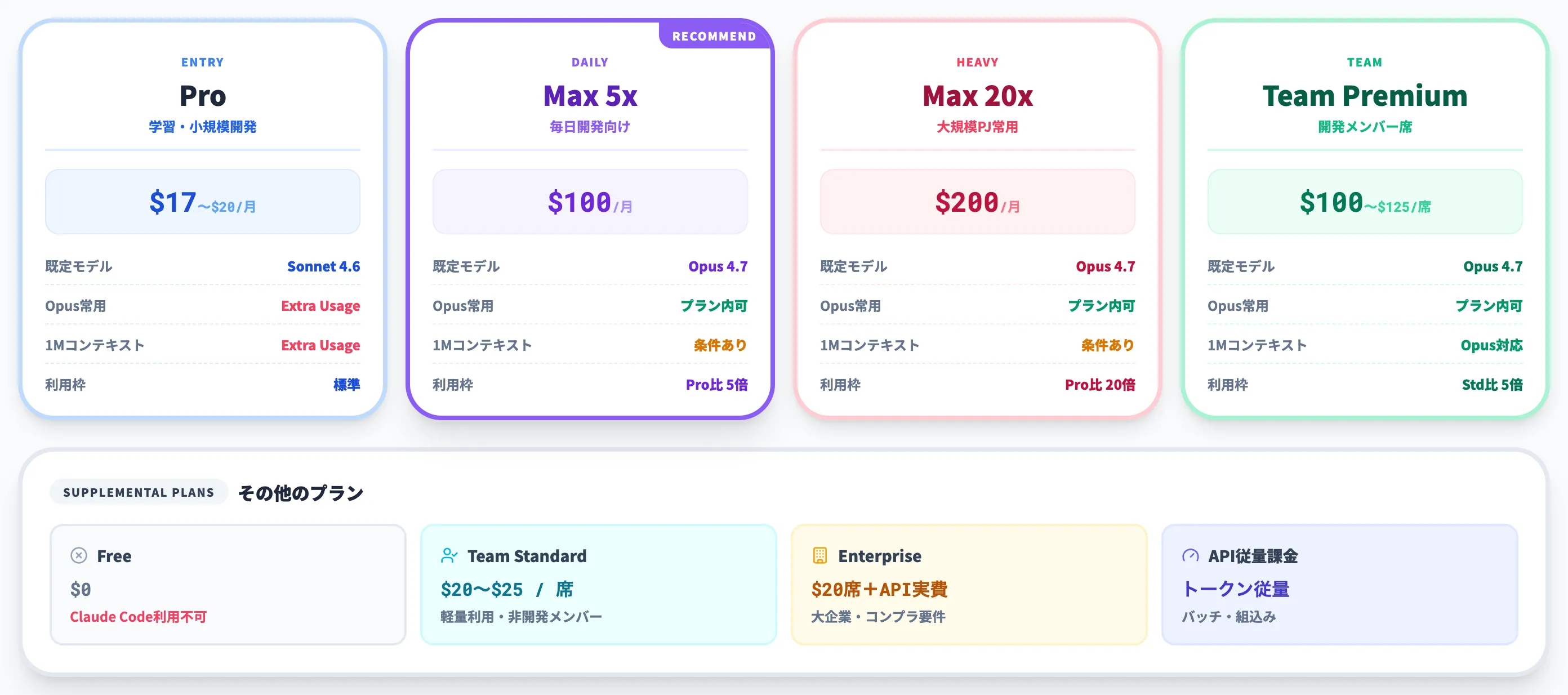Click the 毎日開発向け subtitle

tap(590, 127)
